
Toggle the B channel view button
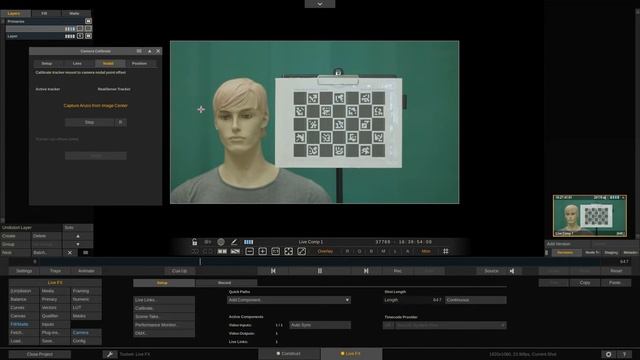[x=371, y=251]
